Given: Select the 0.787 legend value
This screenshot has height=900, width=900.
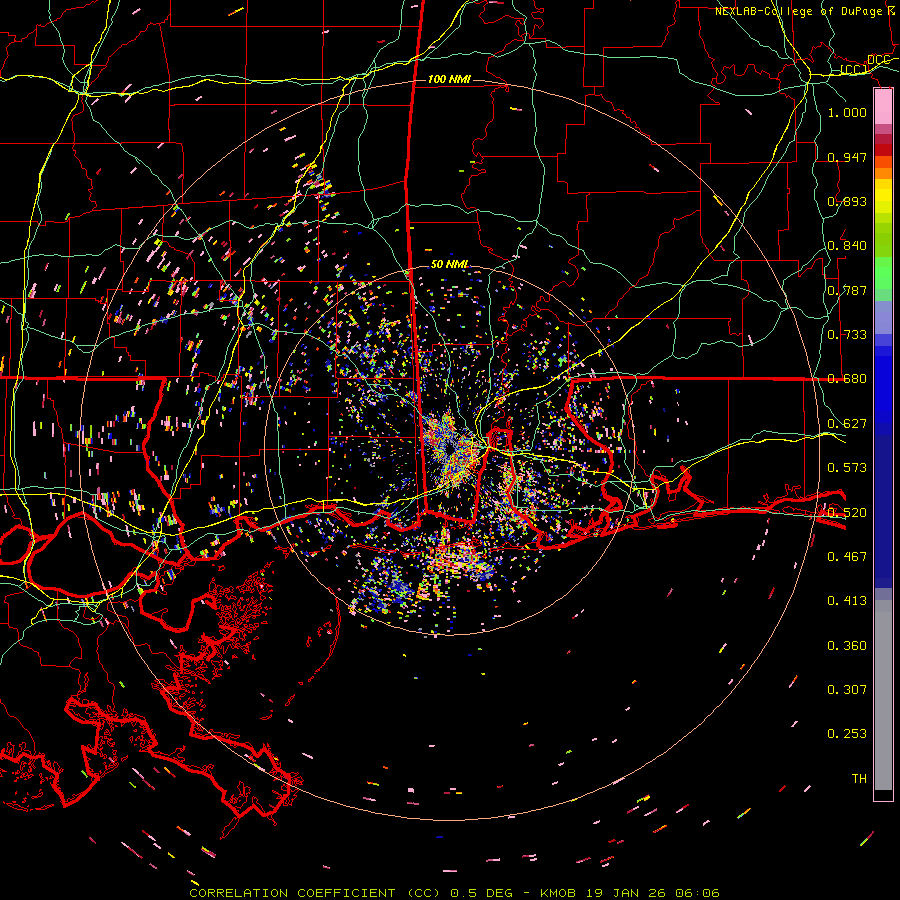Looking at the screenshot, I should tap(847, 290).
